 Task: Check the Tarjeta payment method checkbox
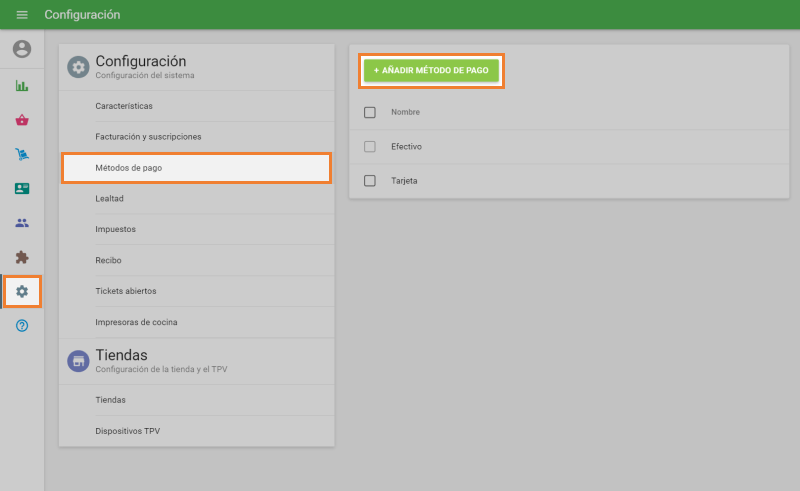click(370, 181)
